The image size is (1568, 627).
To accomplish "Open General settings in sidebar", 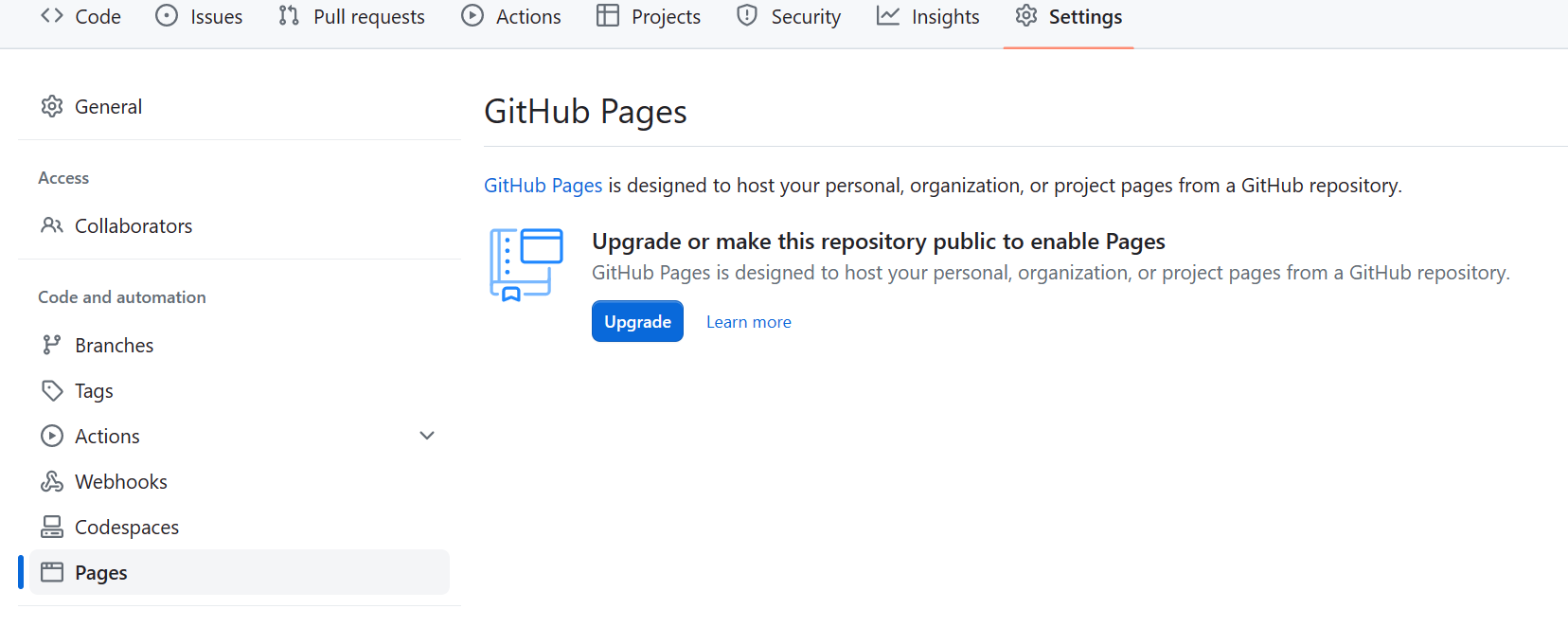I will 240,107.
